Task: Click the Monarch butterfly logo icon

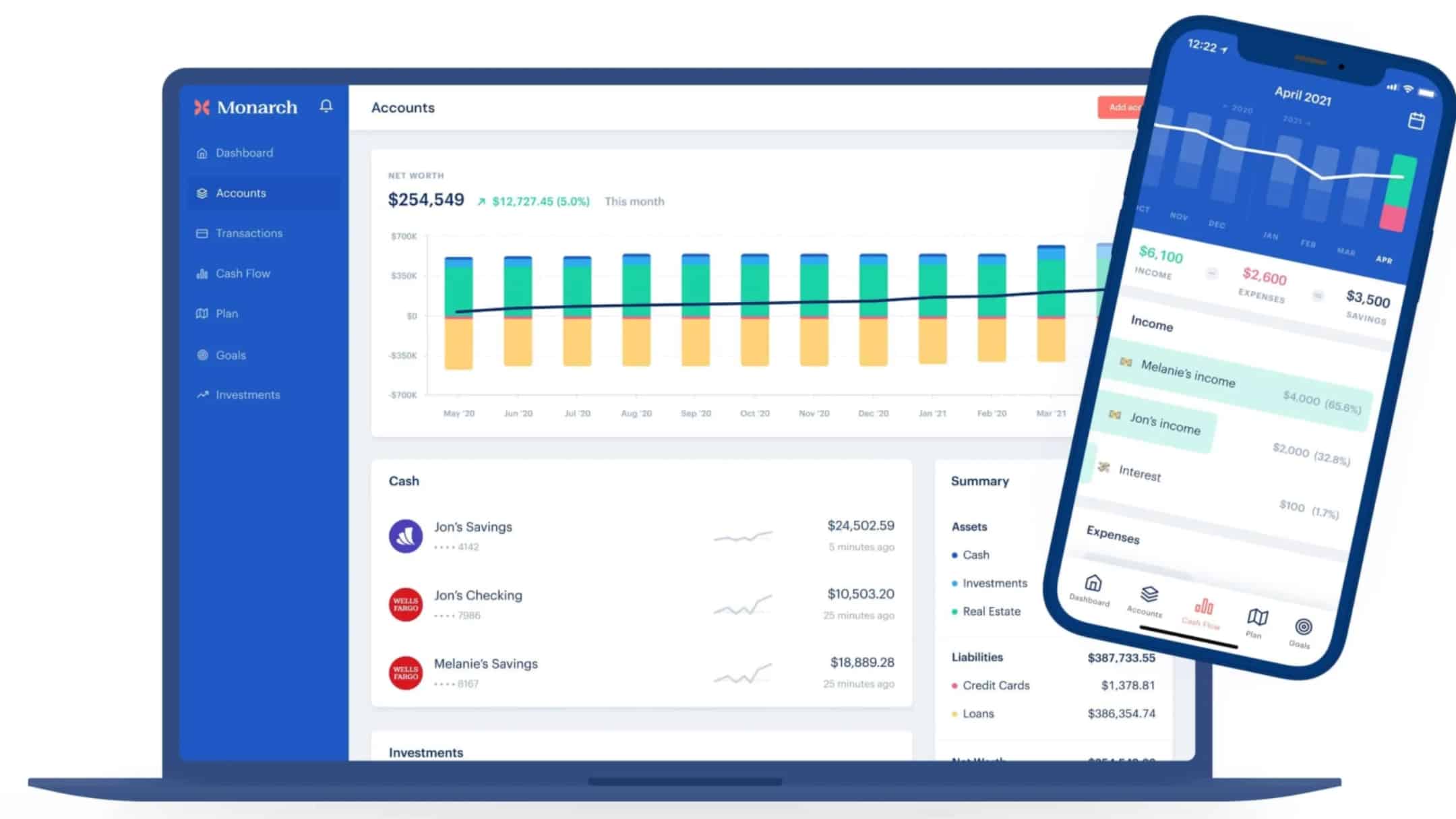Action: 202,107
